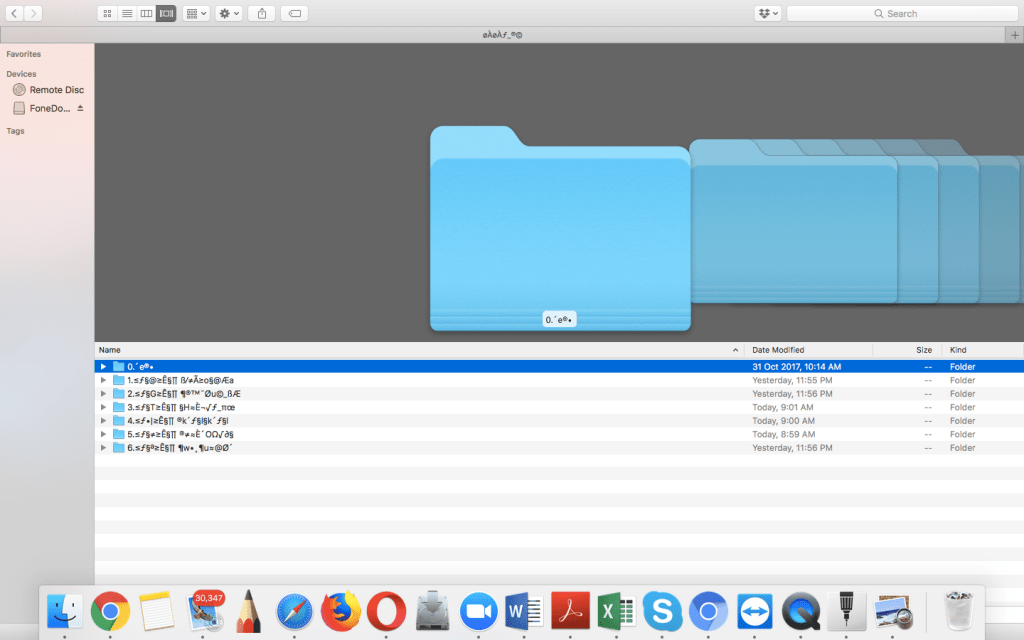1024x640 pixels.
Task: Open the Arrange items dropdown
Action: pyautogui.click(x=197, y=13)
